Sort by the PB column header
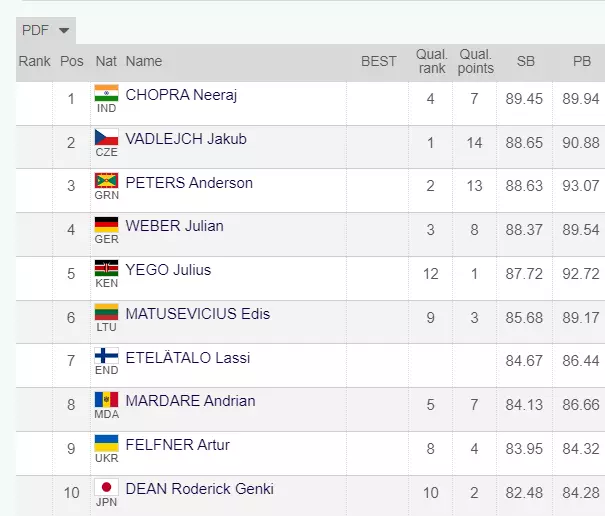 581,61
